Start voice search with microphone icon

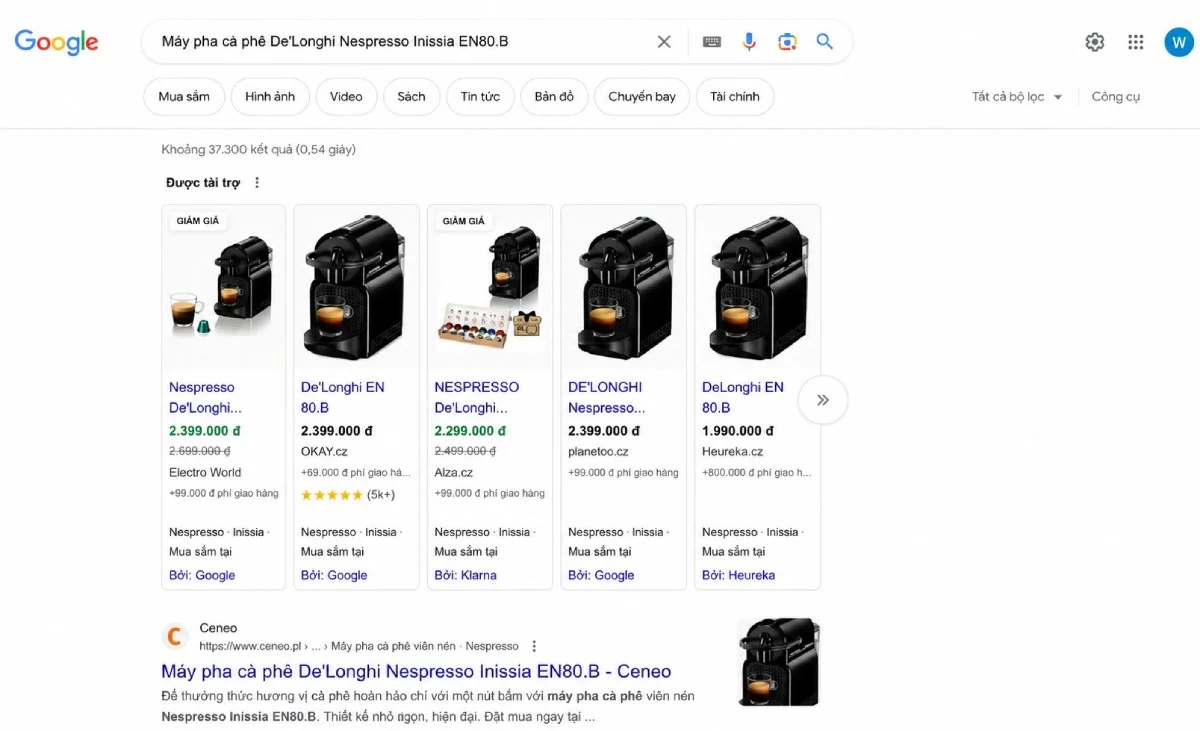click(x=749, y=42)
